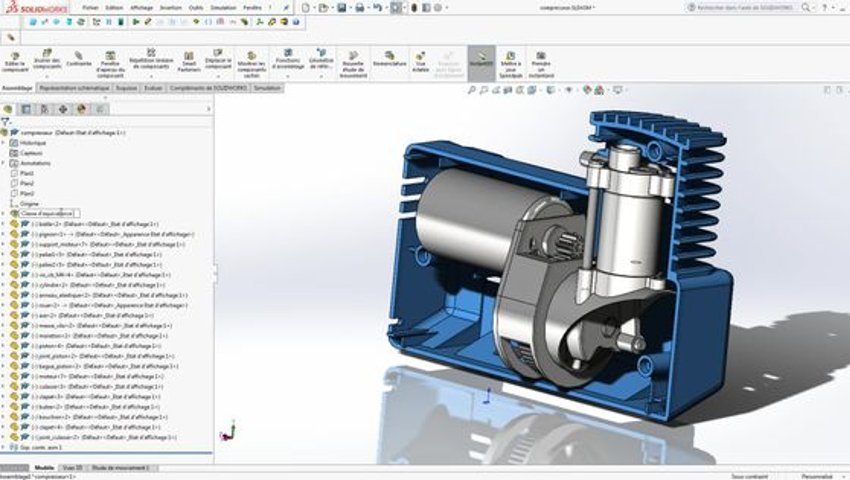This screenshot has width=850, height=480.
Task: Click the Print icon in top toolbar
Action: [359, 8]
